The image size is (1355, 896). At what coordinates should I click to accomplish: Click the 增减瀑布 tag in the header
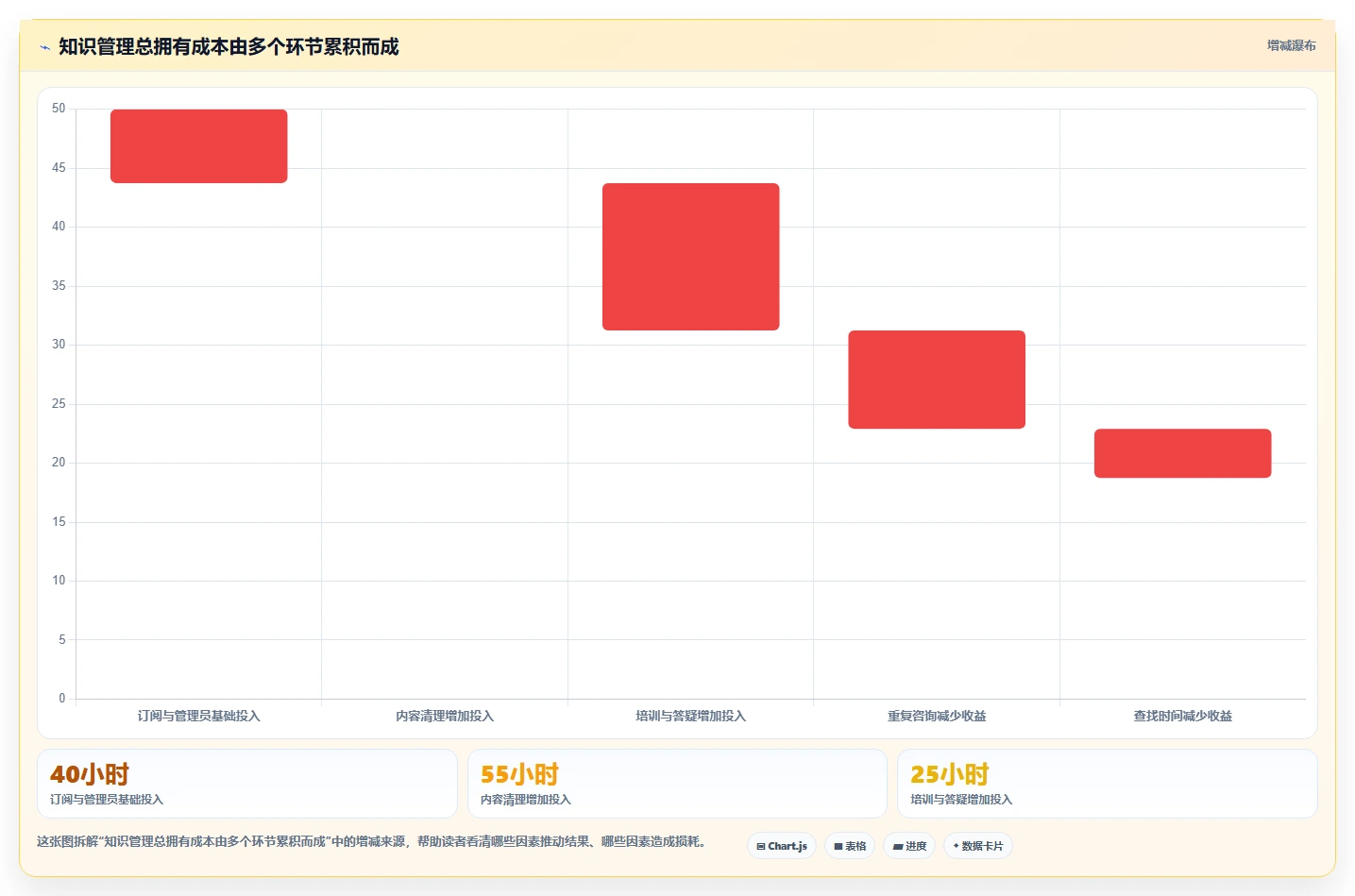(x=1291, y=45)
